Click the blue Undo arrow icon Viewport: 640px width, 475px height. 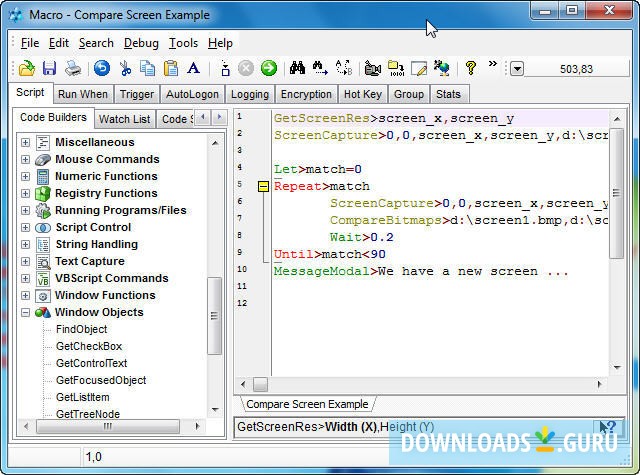point(102,68)
